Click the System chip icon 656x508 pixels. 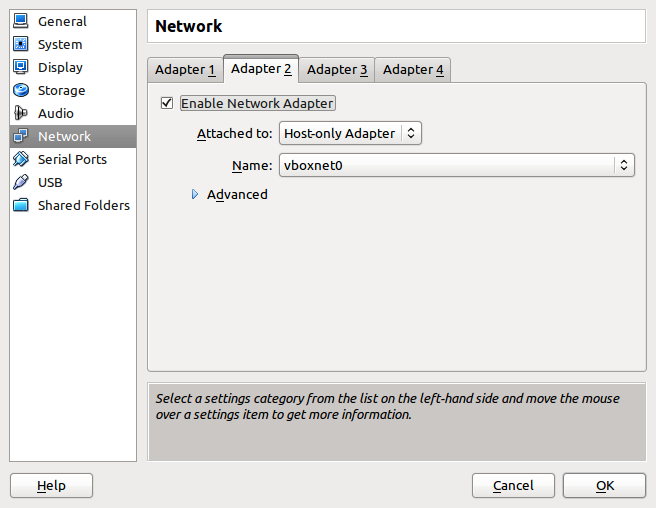[21, 44]
